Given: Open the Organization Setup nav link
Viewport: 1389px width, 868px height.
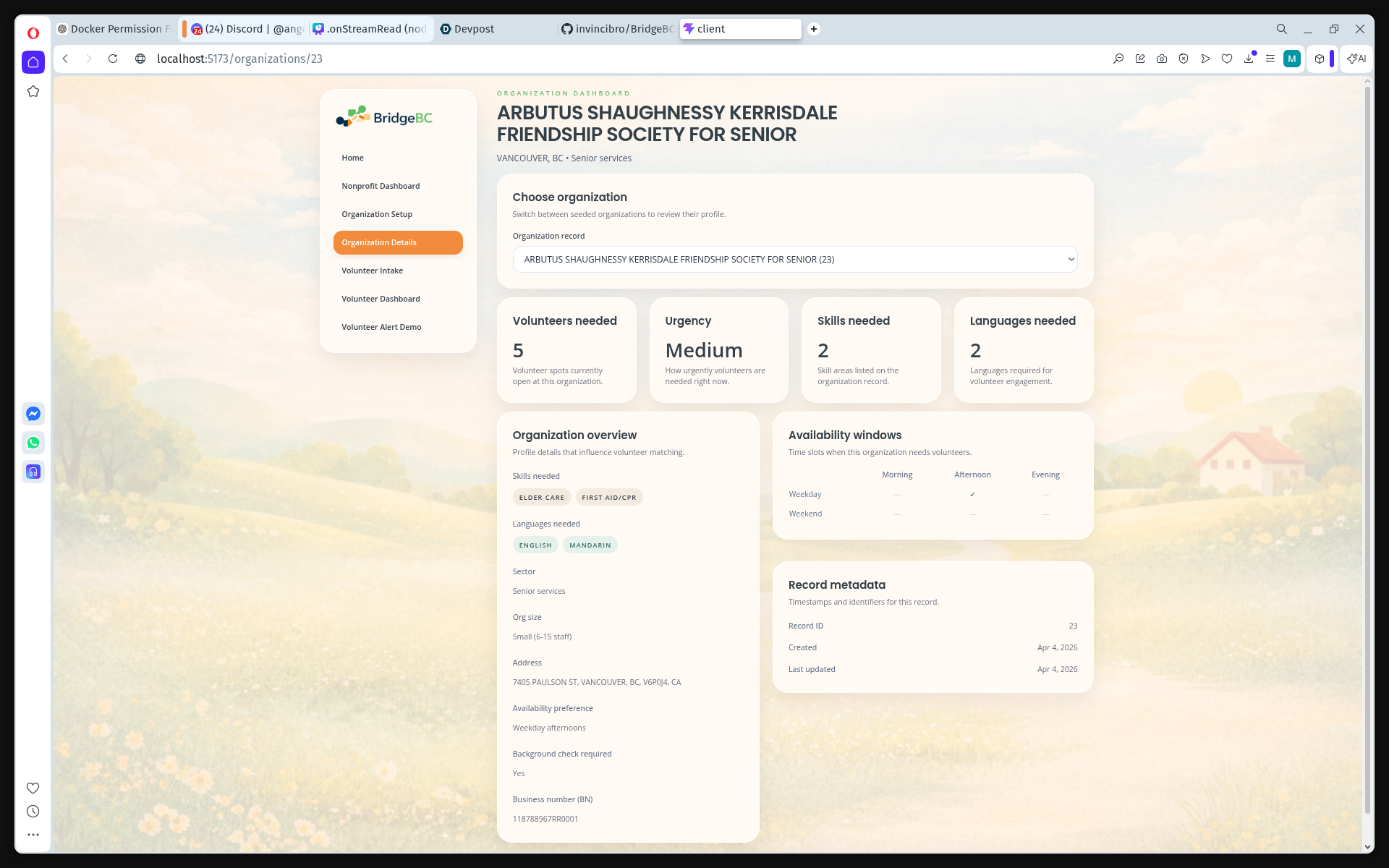Looking at the screenshot, I should coord(377,214).
